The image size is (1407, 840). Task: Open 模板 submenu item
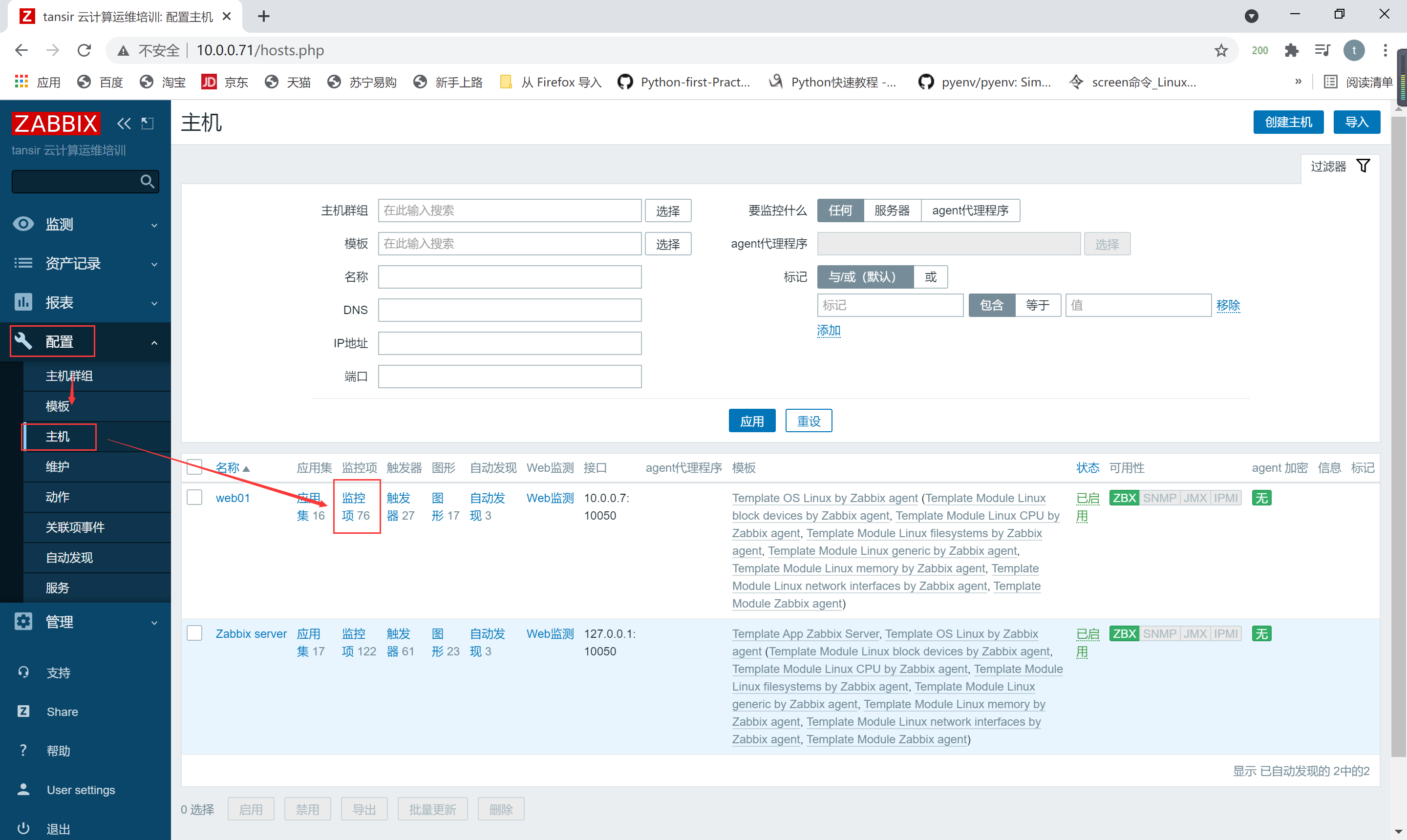pyautogui.click(x=97, y=406)
